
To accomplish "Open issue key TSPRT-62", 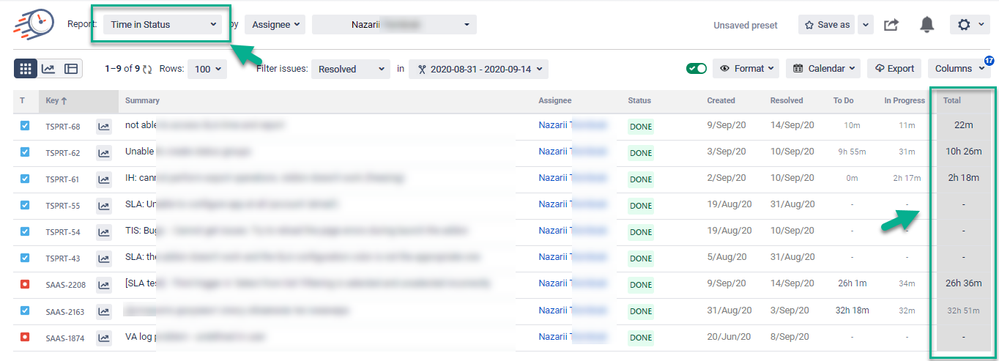I will (62, 153).
